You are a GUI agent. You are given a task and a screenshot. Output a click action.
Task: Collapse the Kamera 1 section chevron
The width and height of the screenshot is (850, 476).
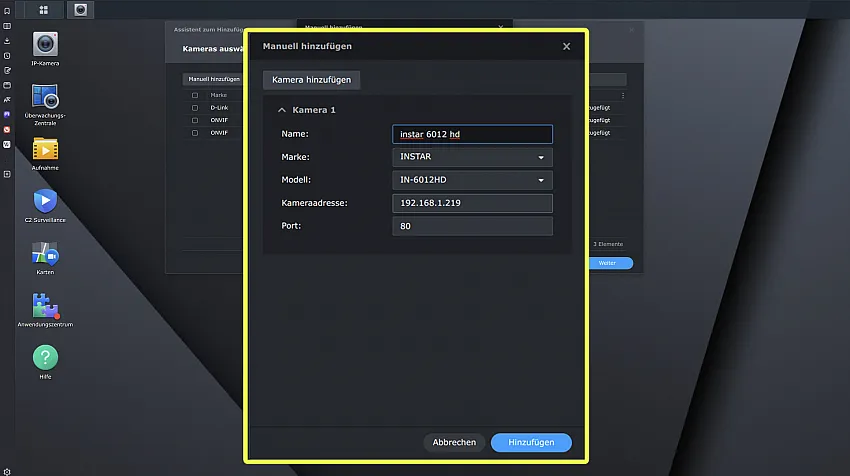click(281, 110)
